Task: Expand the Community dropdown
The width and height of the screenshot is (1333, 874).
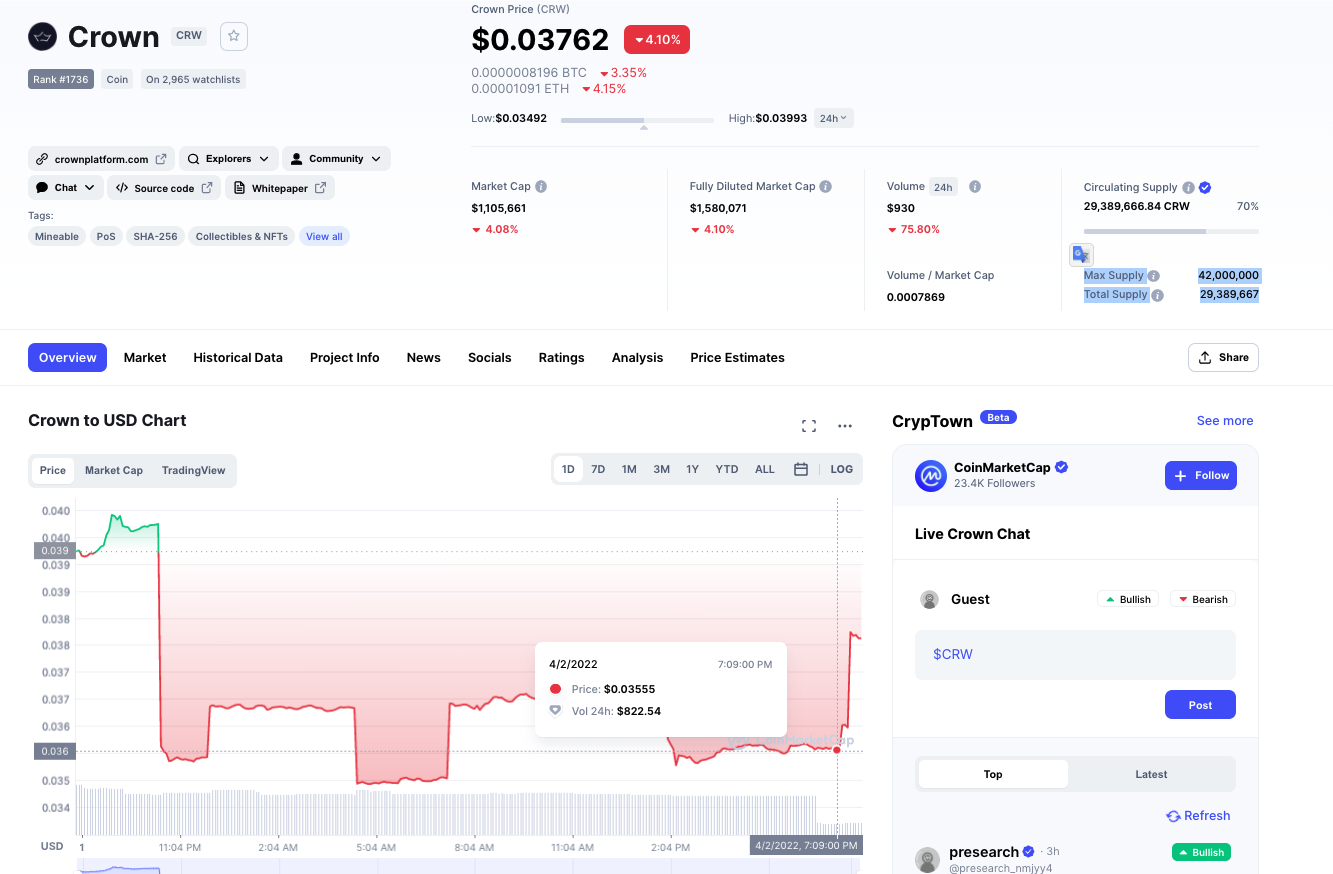Action: [x=336, y=159]
